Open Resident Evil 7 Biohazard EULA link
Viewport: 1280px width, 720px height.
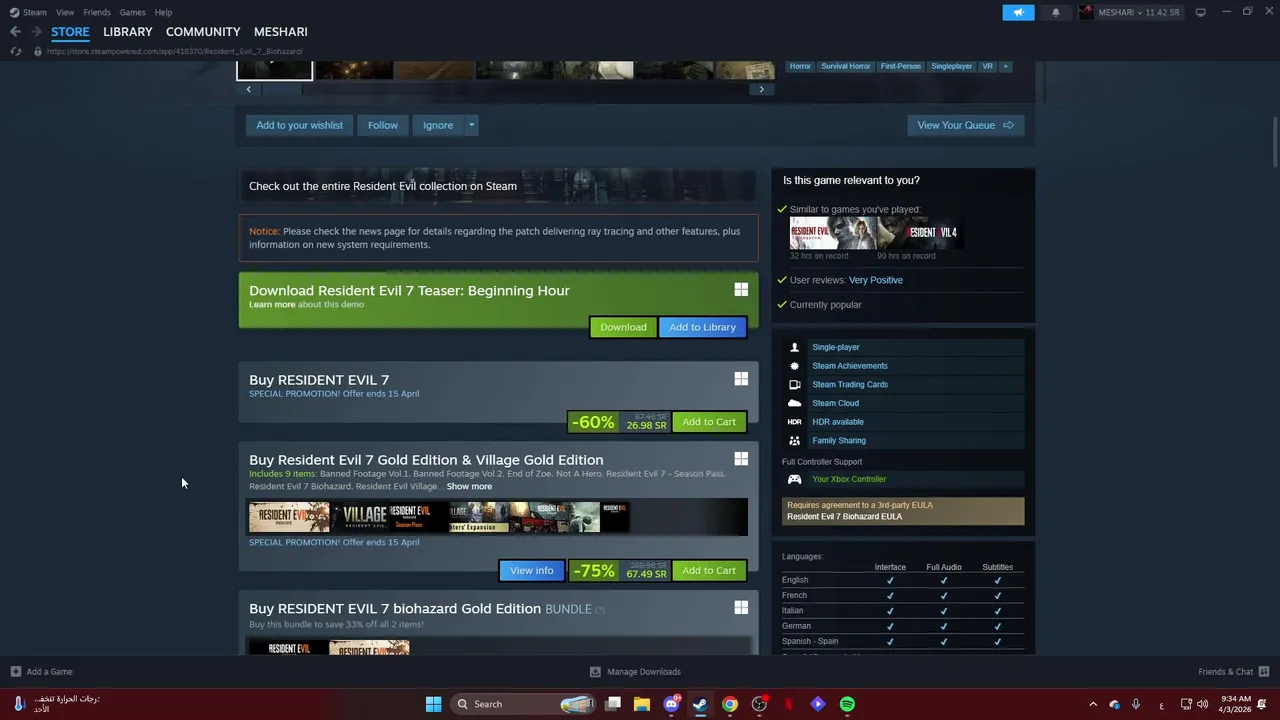pos(844,517)
